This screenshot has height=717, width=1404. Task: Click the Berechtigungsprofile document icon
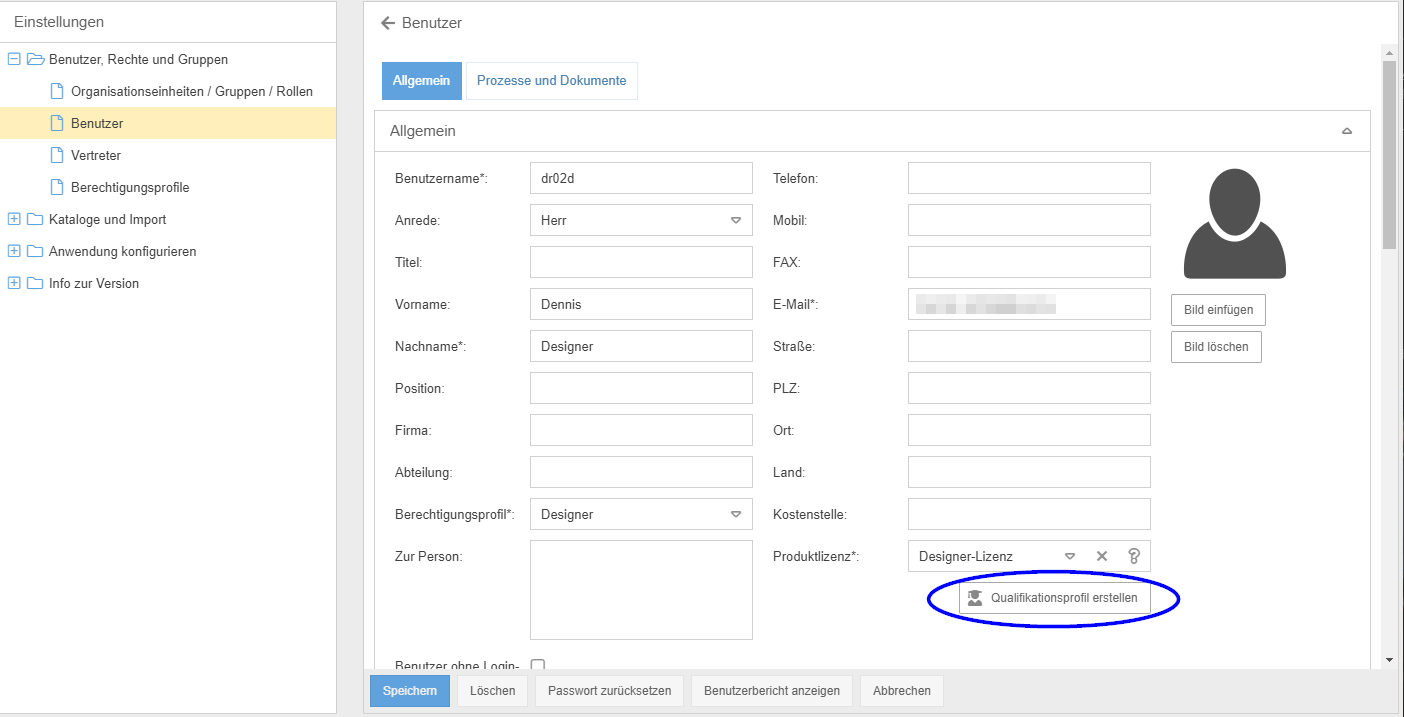[x=57, y=187]
